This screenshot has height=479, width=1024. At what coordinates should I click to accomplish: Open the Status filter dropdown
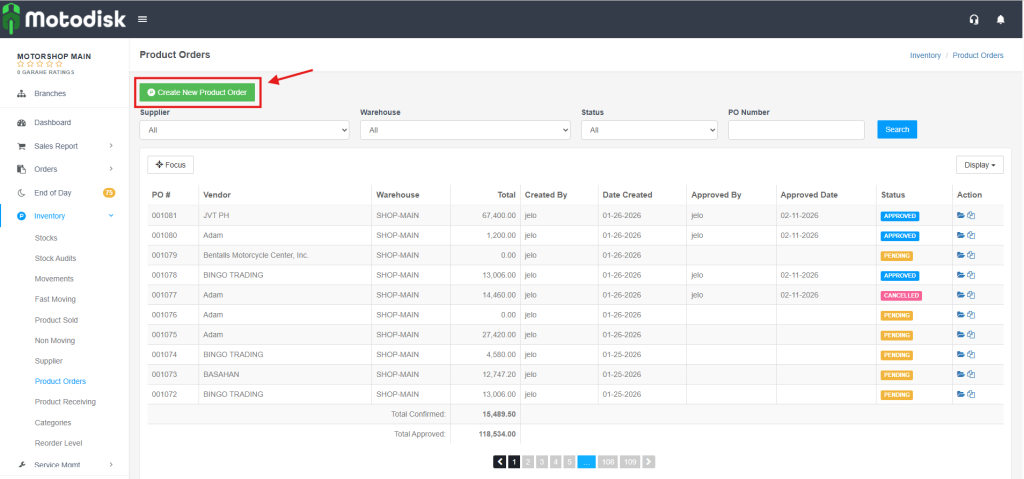pos(649,130)
